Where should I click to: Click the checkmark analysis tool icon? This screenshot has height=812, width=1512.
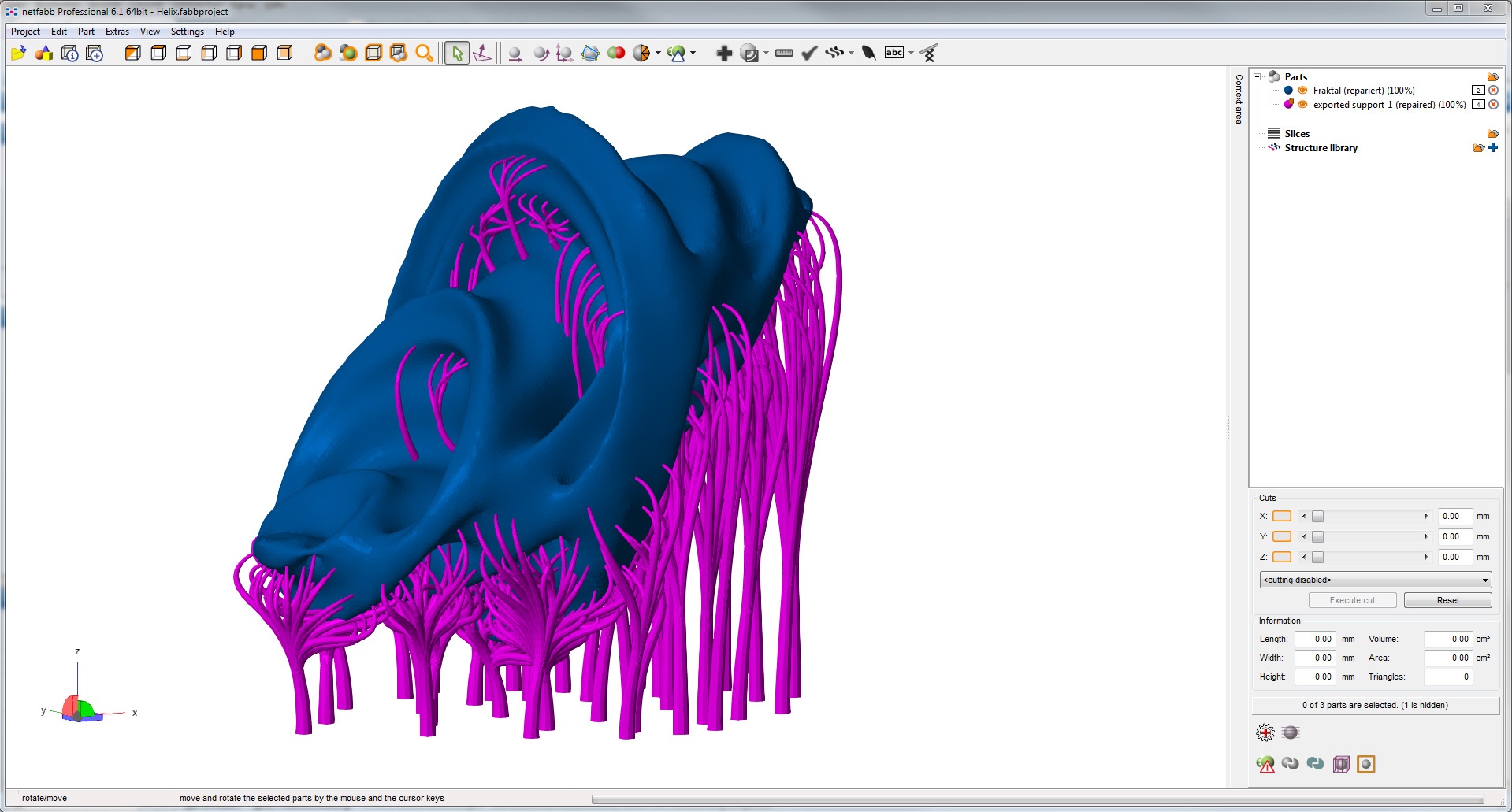pos(809,53)
